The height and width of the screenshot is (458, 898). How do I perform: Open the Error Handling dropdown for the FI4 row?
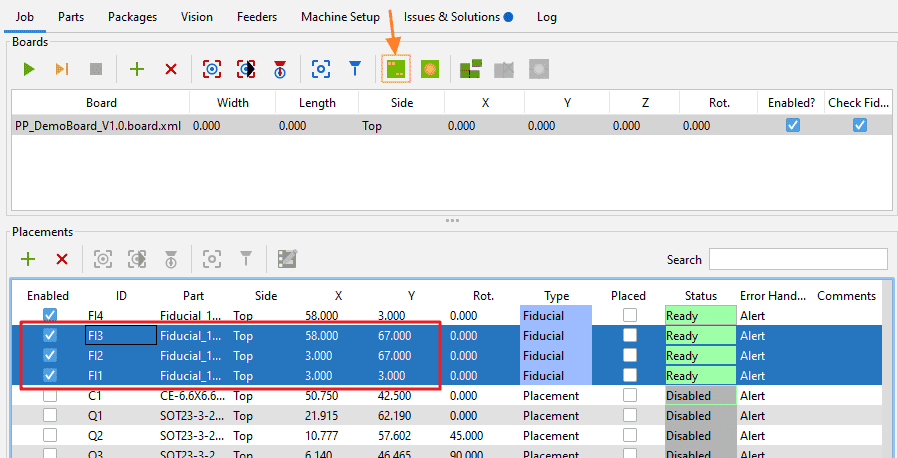pyautogui.click(x=770, y=315)
